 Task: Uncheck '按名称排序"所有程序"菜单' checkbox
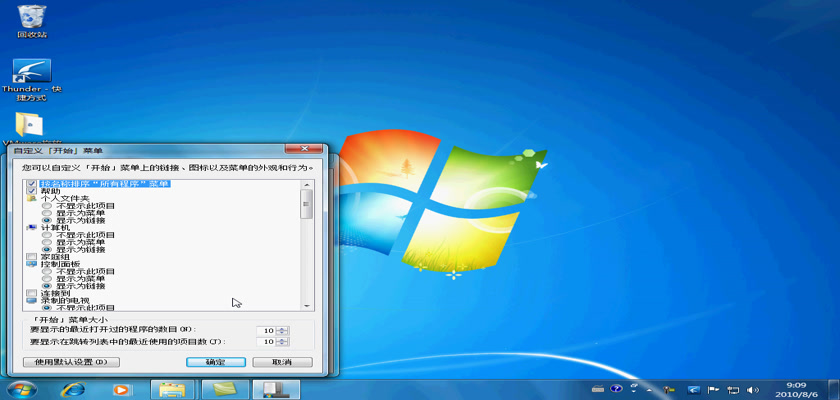click(31, 184)
